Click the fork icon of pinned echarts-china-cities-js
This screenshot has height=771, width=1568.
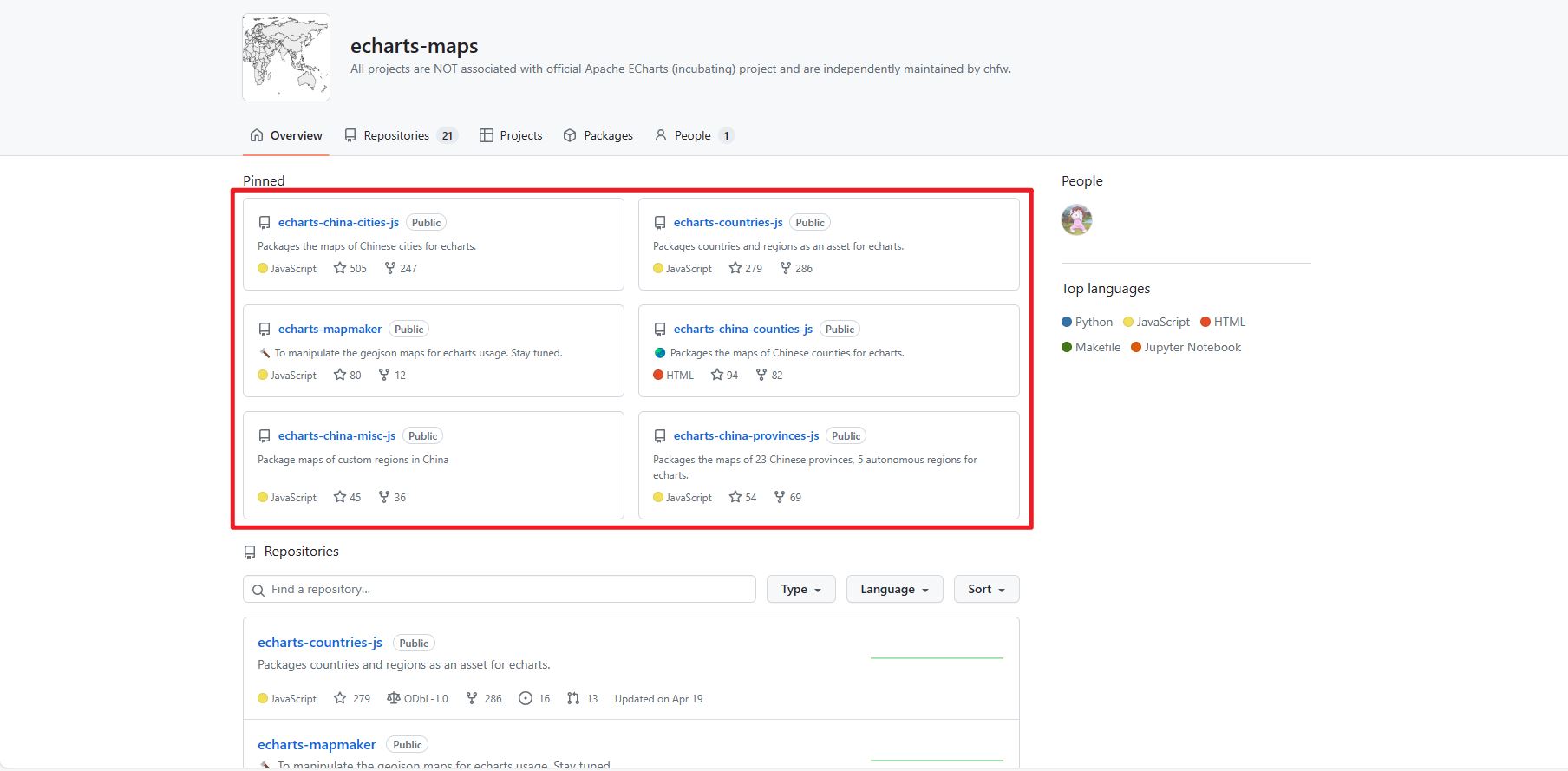tap(390, 268)
